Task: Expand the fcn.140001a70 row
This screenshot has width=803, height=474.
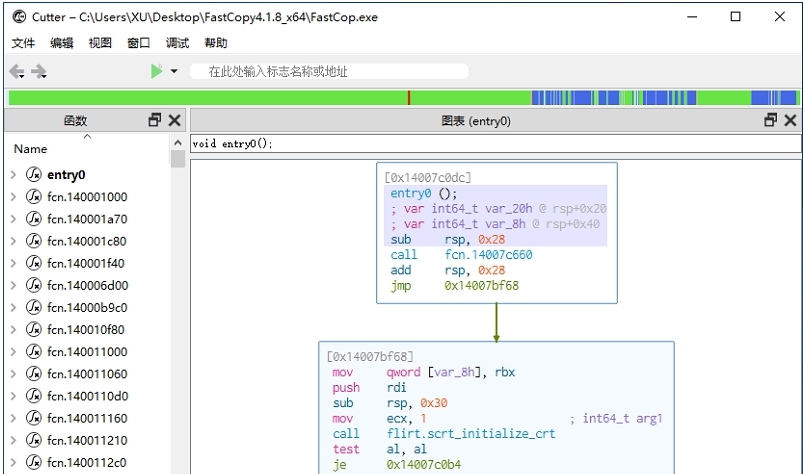Action: click(14, 219)
